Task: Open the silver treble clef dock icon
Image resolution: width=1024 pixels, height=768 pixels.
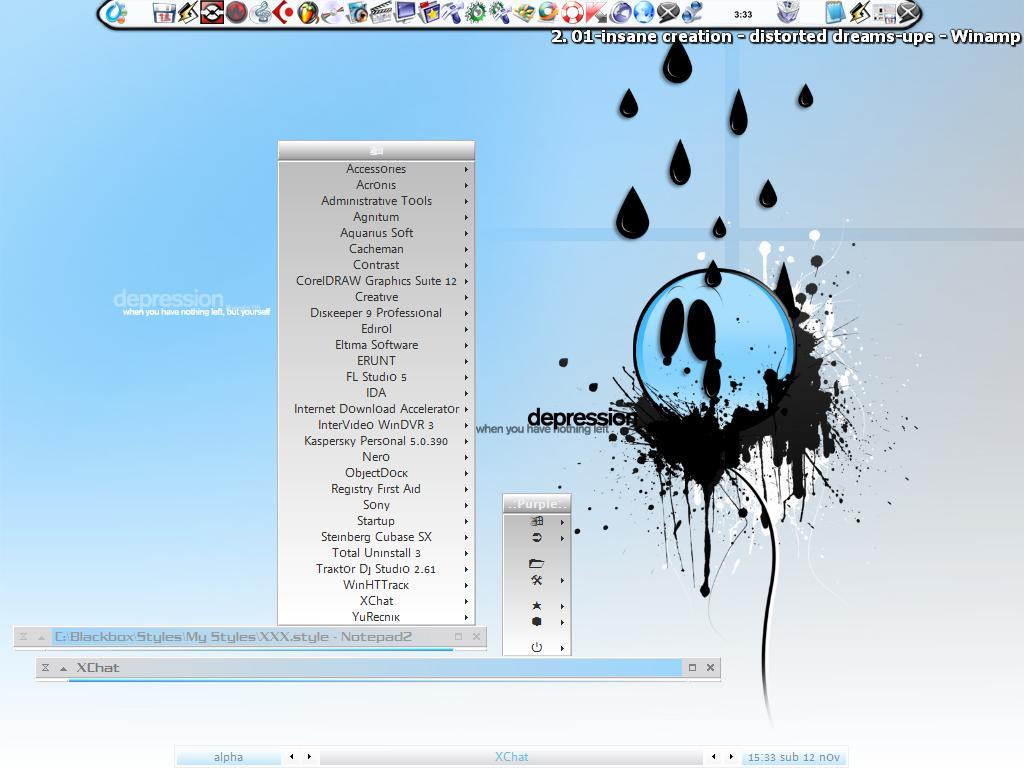Action: 260,12
